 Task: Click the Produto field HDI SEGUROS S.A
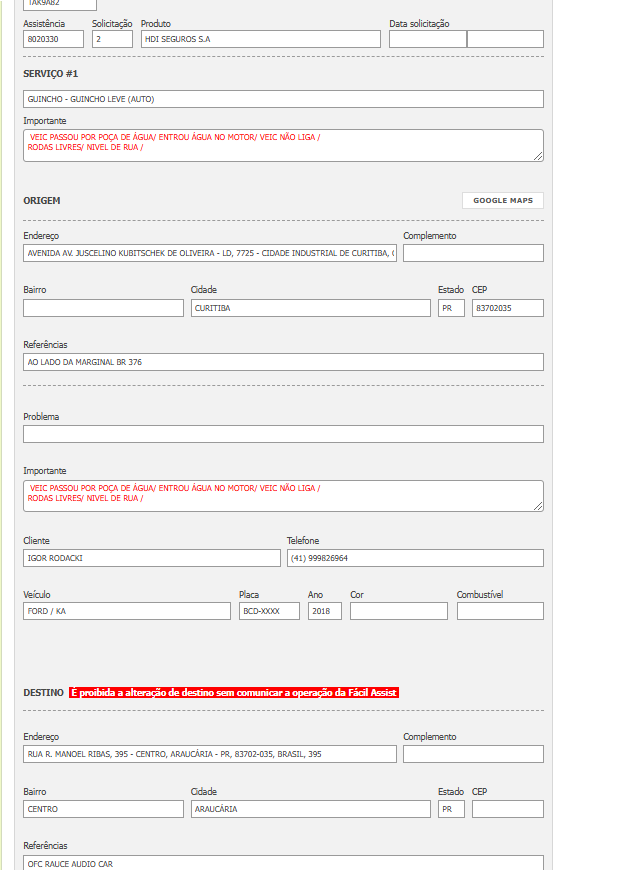[x=261, y=39]
